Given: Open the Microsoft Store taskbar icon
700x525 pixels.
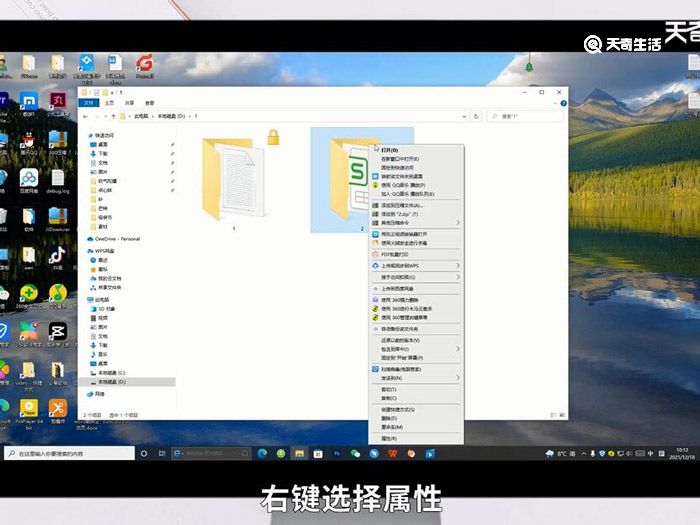Looking at the screenshot, I should click(318, 454).
